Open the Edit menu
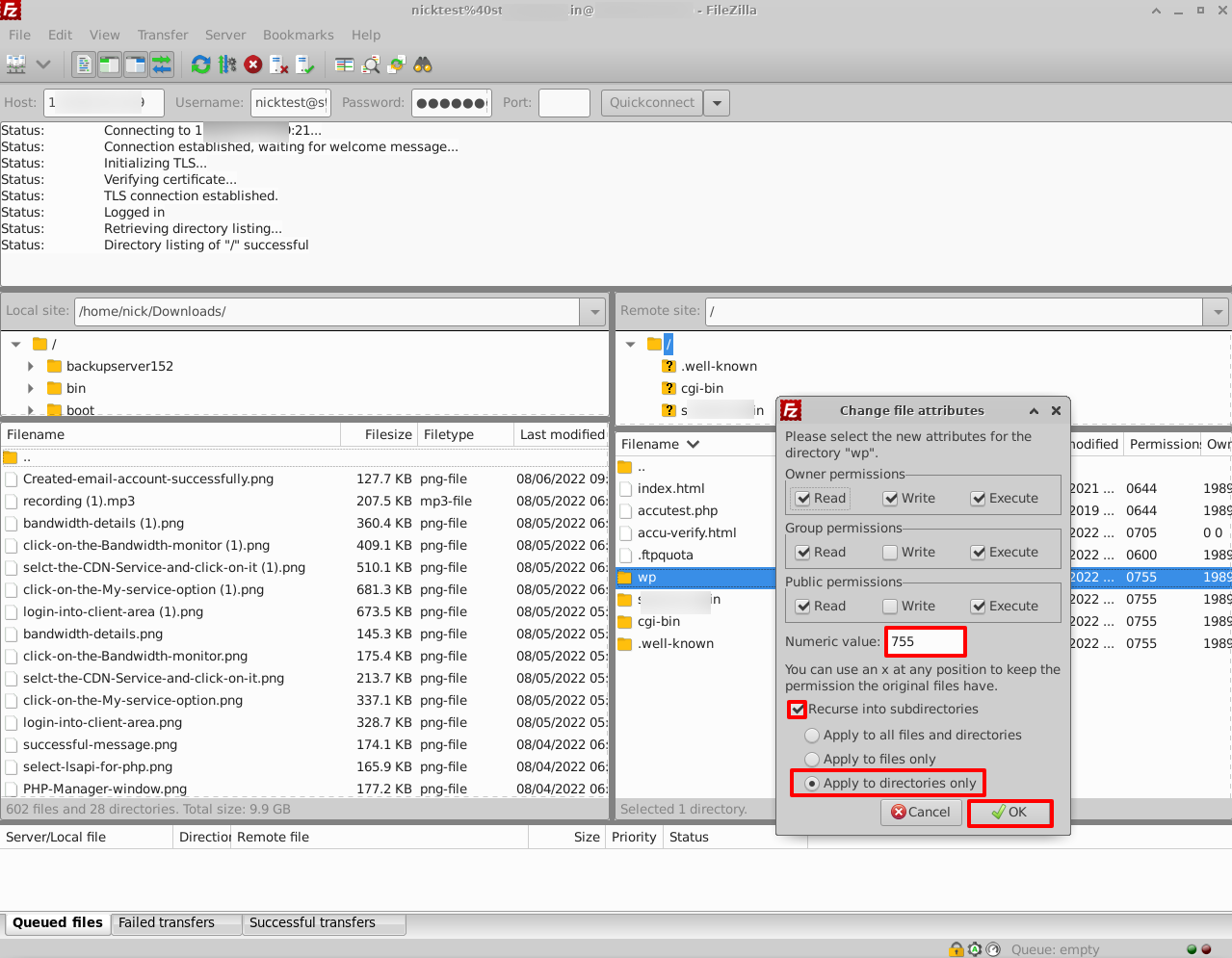The image size is (1232, 958). point(61,35)
